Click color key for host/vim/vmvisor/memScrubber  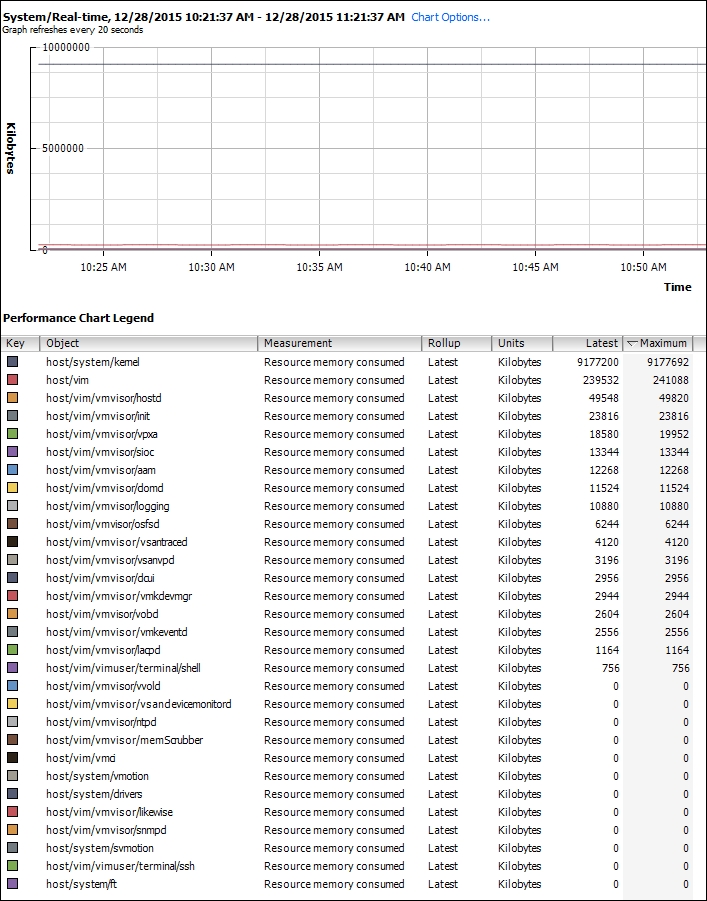[12, 740]
